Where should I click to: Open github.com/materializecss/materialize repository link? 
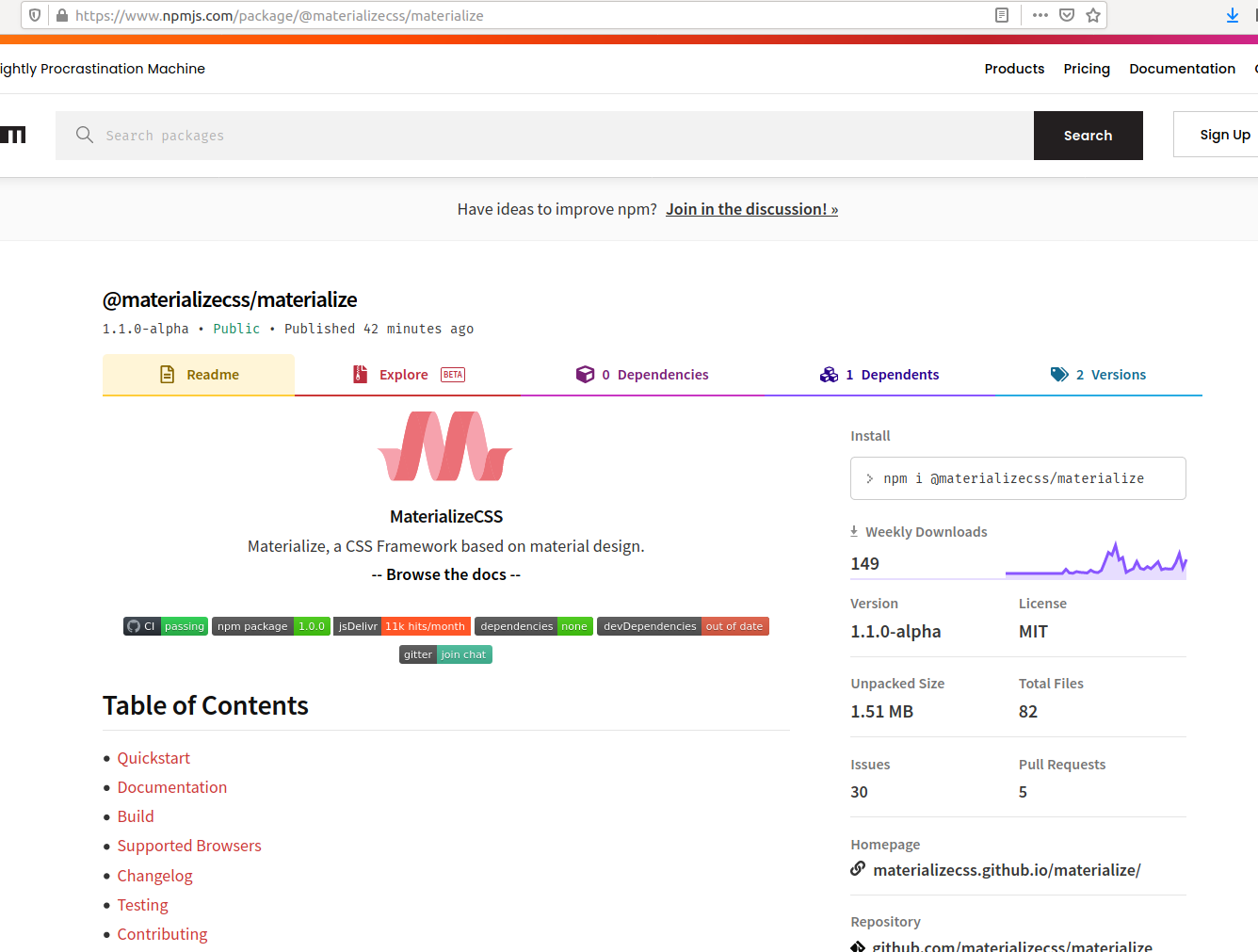click(1012, 945)
